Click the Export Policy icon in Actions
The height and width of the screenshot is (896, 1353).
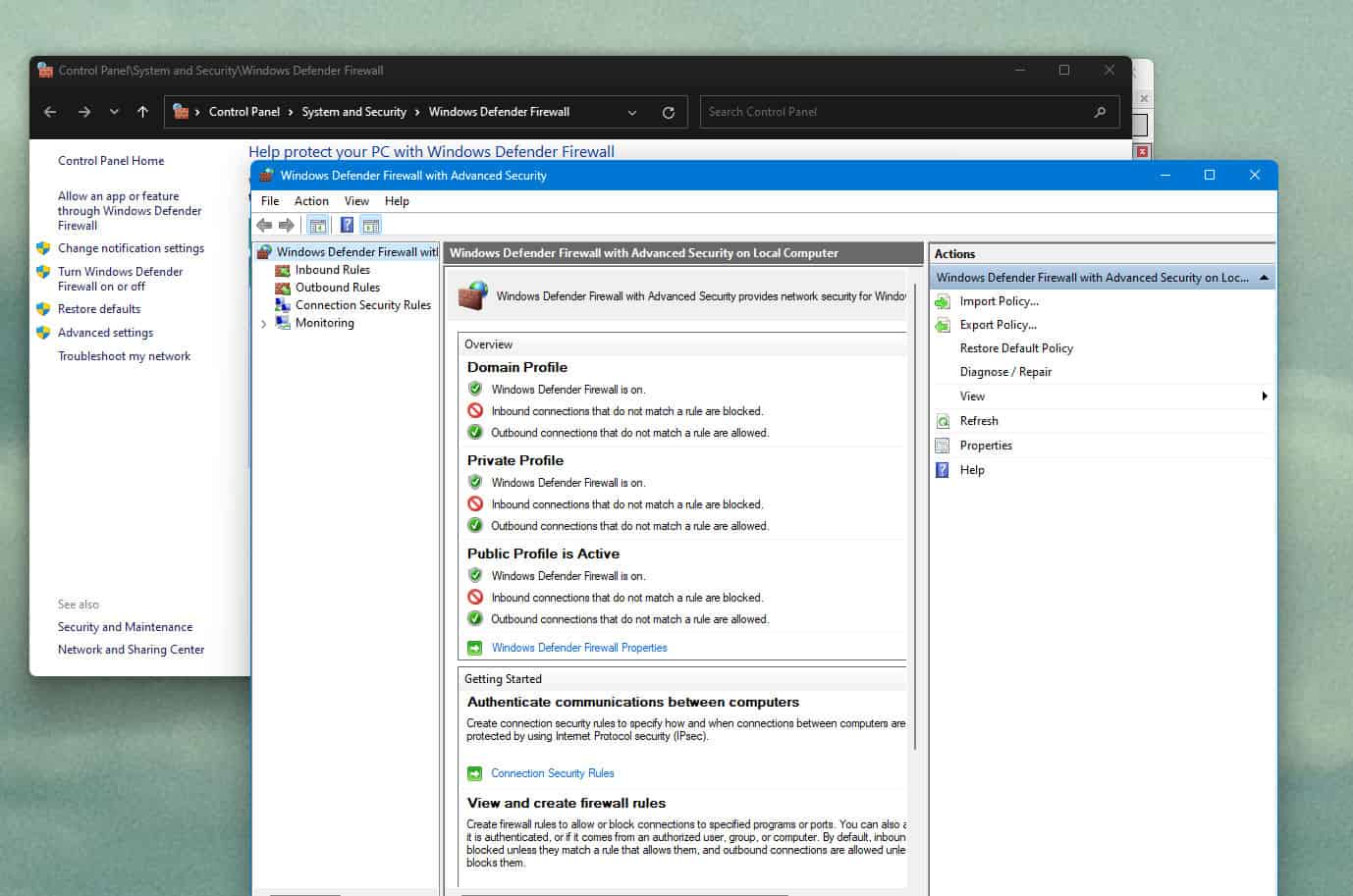[943, 325]
